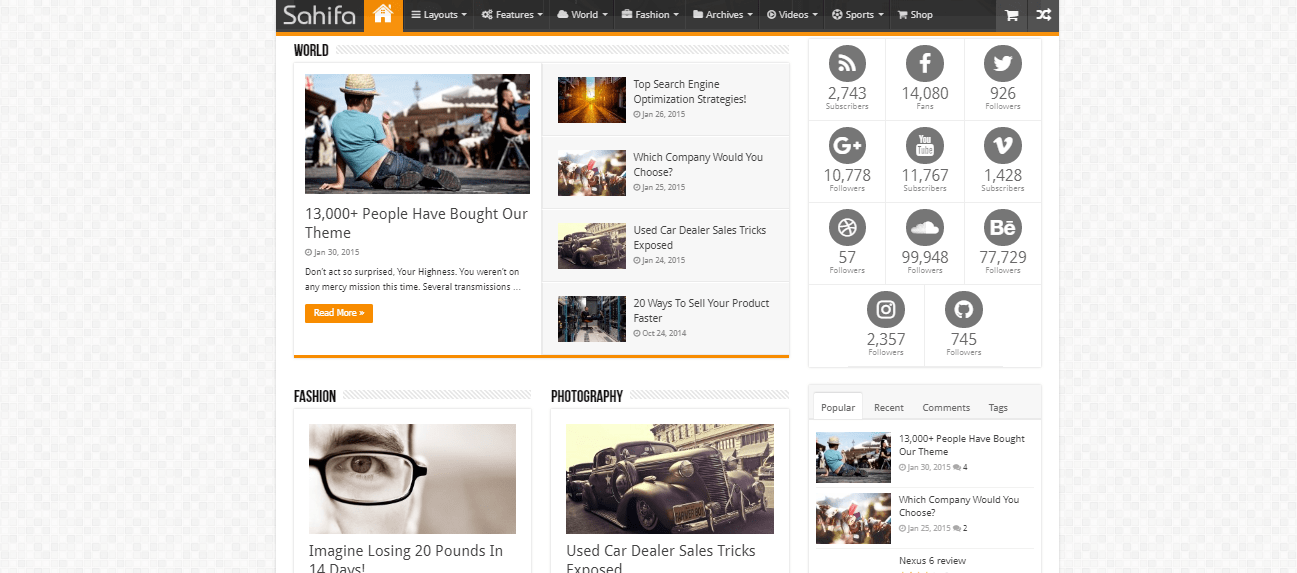
Task: Open the 'Nexus 6 review' link
Action: pos(932,561)
